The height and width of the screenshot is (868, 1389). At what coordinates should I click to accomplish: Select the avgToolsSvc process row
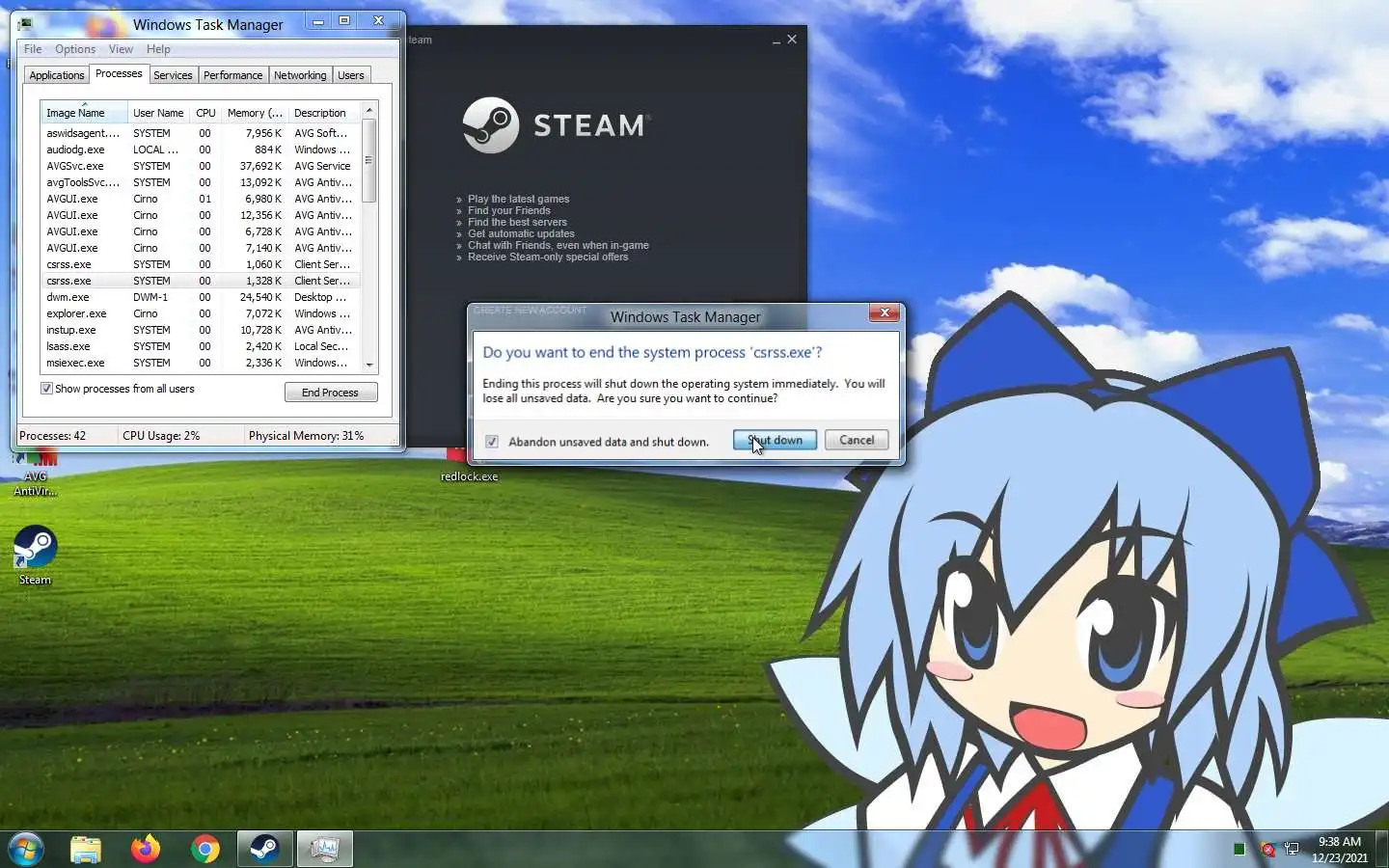tap(201, 182)
